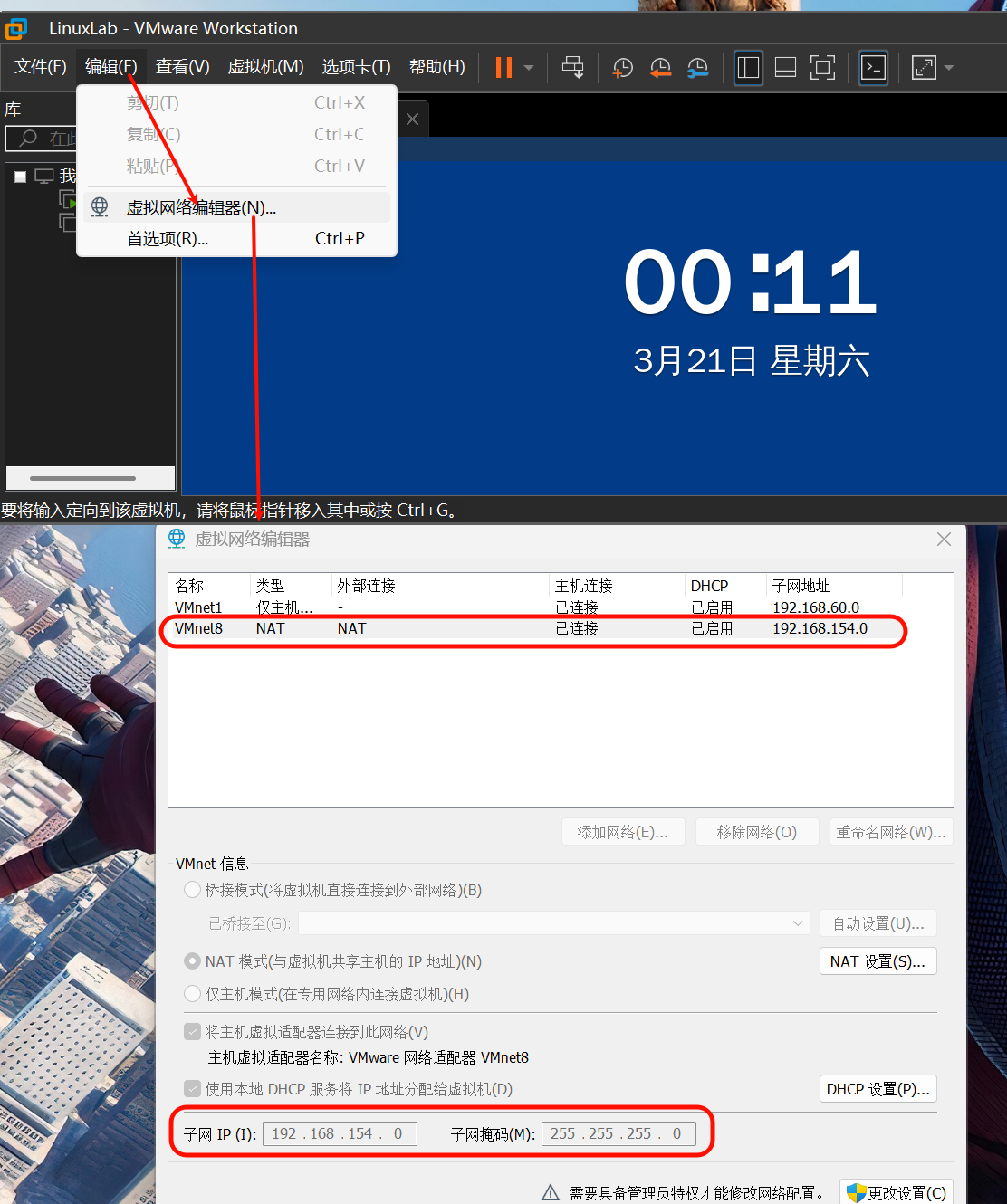Click the 子网掩码(M) input field
The image size is (1007, 1204).
click(619, 1133)
